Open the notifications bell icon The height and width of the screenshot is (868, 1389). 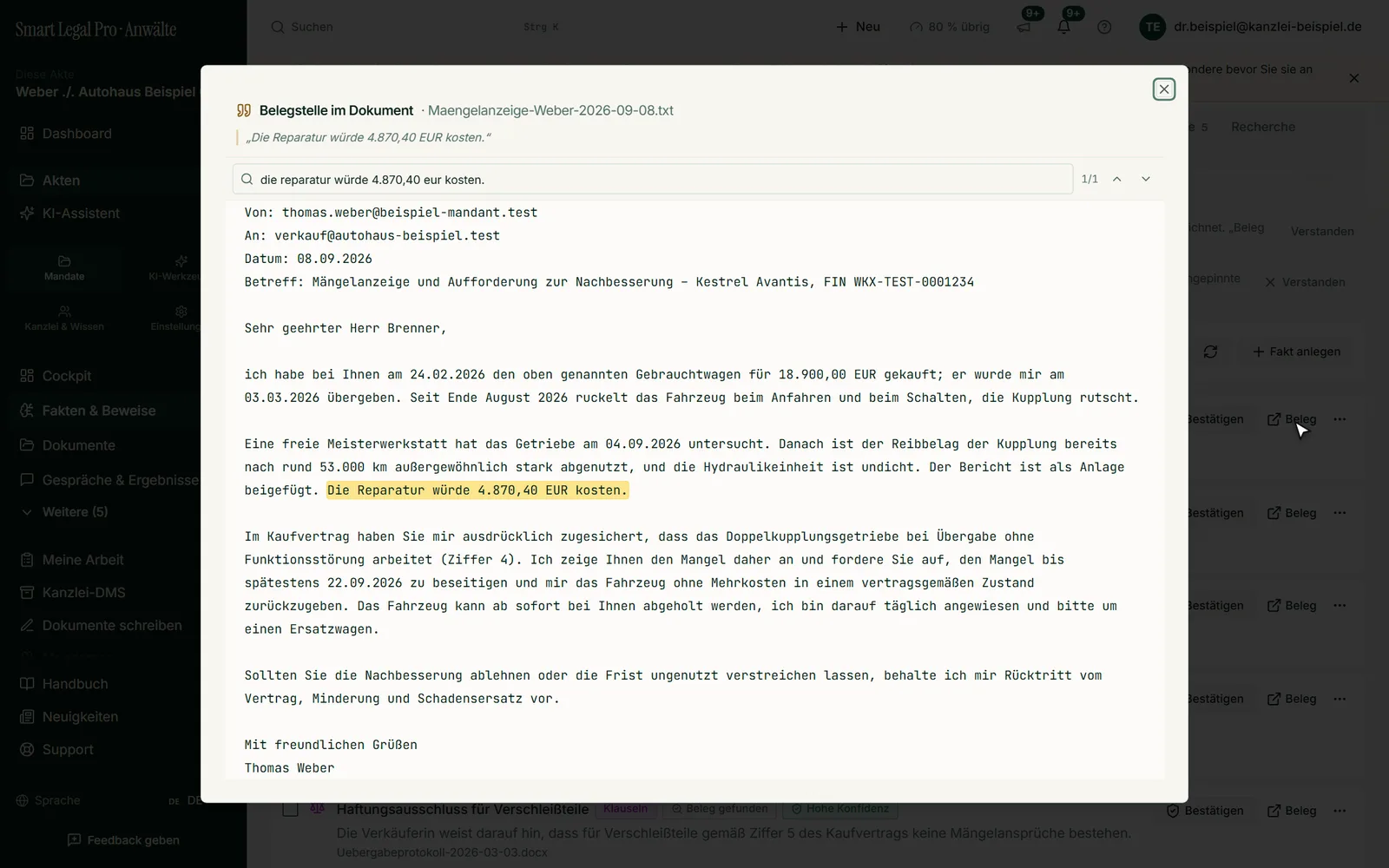(x=1064, y=27)
